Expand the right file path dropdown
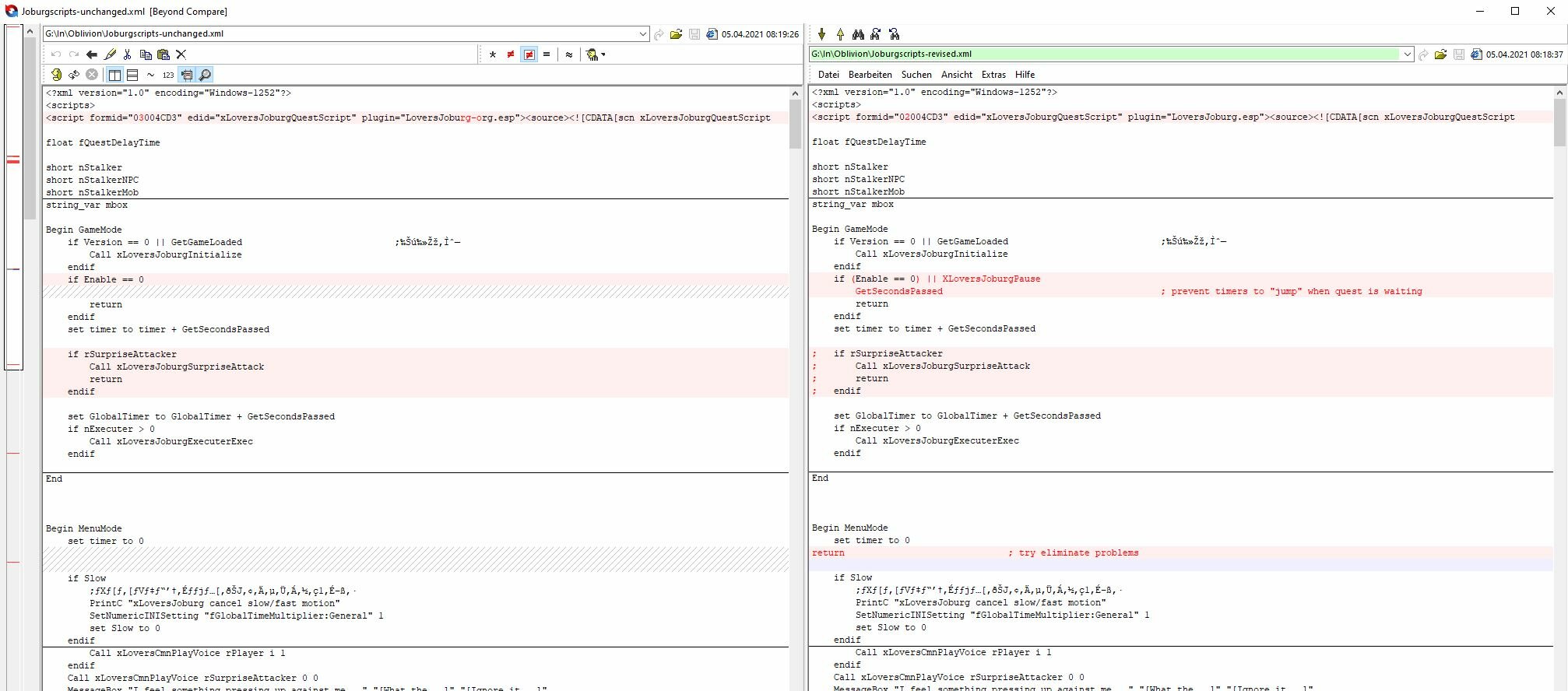1568x691 pixels. (1407, 54)
